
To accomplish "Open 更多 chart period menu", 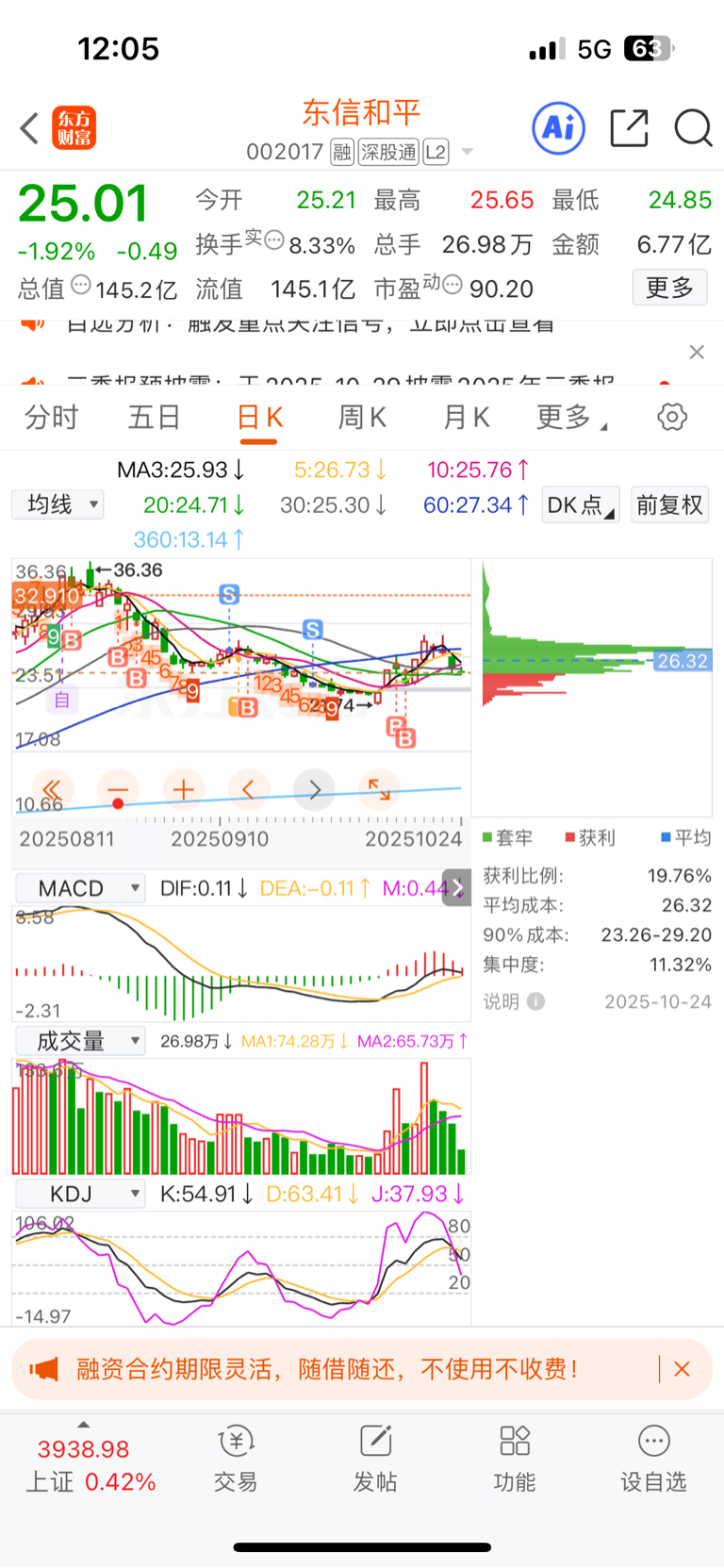I will [571, 417].
